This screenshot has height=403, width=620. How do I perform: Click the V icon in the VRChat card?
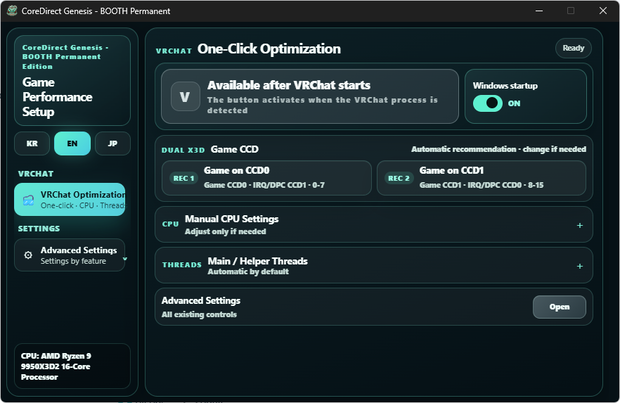point(185,96)
